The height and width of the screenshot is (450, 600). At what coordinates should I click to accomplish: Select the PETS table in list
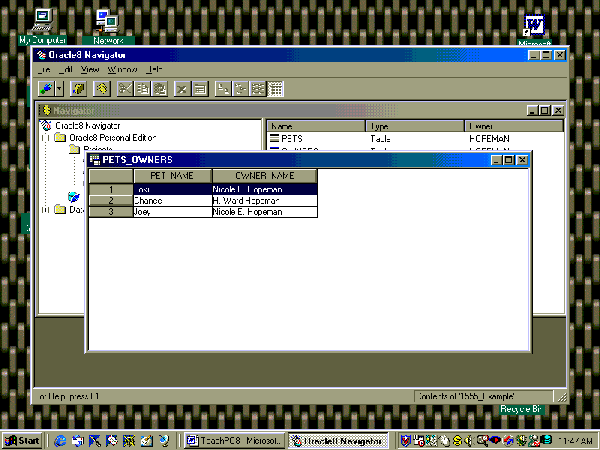(292, 138)
